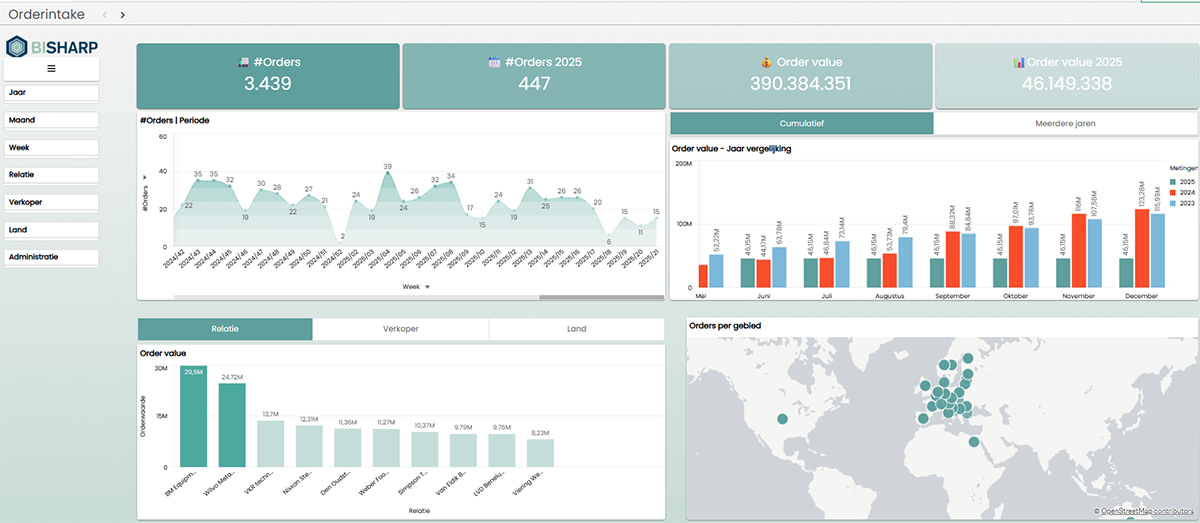The width and height of the screenshot is (1200, 523).
Task: Click the calendar icon beside #Orders 2025
Action: pyautogui.click(x=493, y=62)
